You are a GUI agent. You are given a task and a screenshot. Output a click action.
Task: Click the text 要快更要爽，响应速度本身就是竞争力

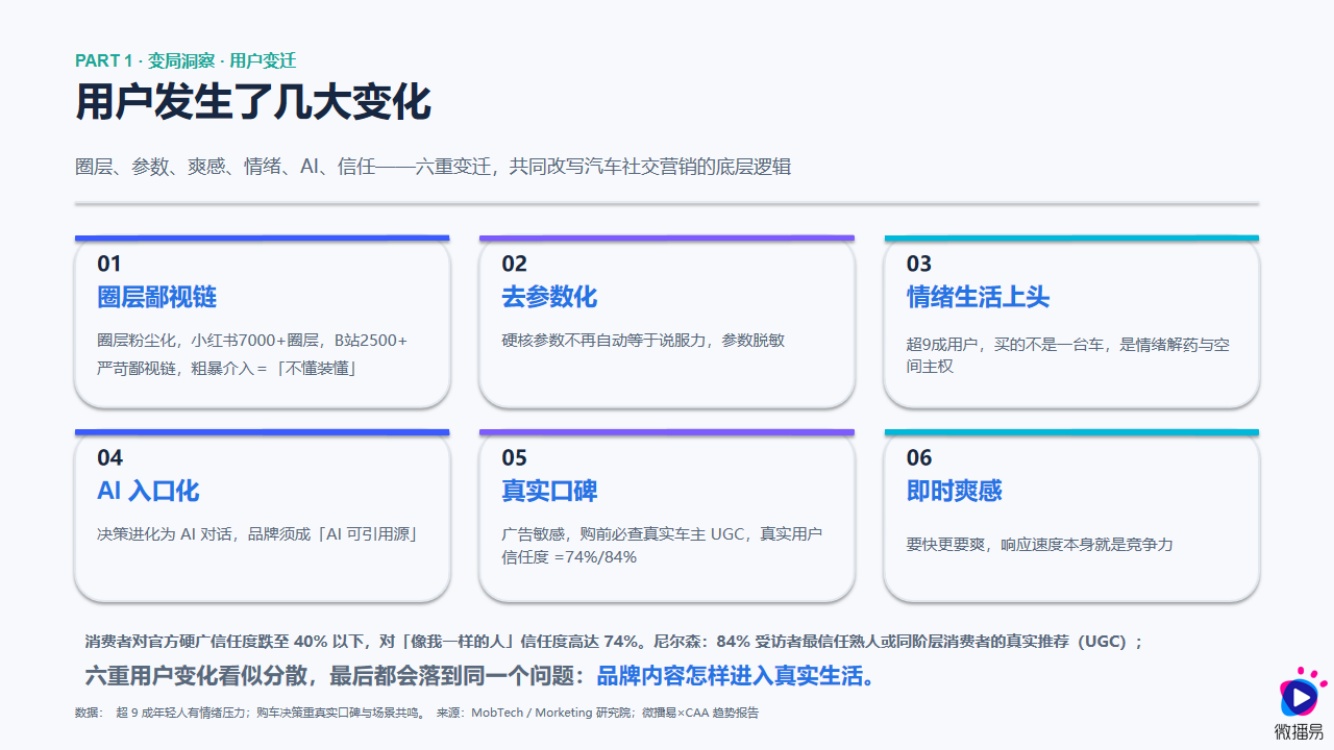click(x=1040, y=545)
